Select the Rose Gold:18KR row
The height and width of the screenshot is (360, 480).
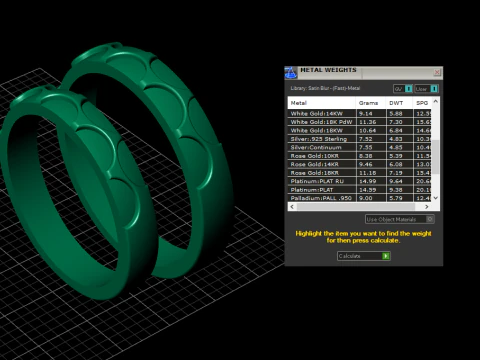click(x=360, y=173)
